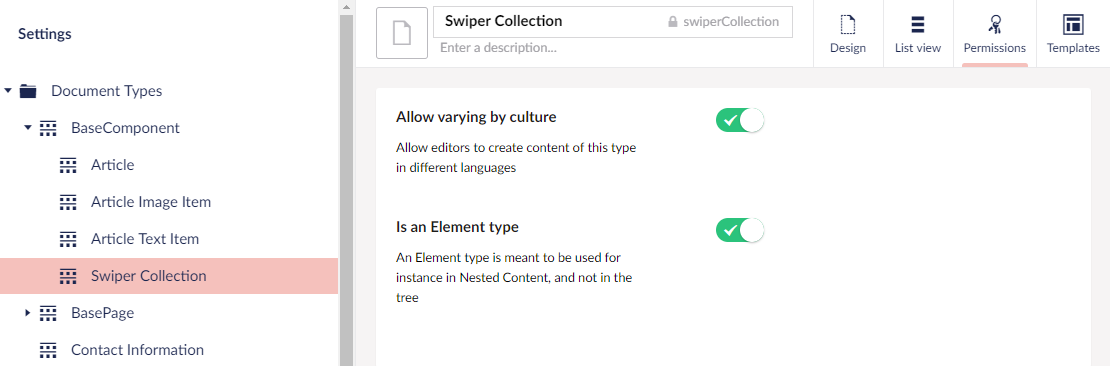Viewport: 1110px width, 370px height.
Task: Click the Article Text Item icon
Action: [68, 238]
